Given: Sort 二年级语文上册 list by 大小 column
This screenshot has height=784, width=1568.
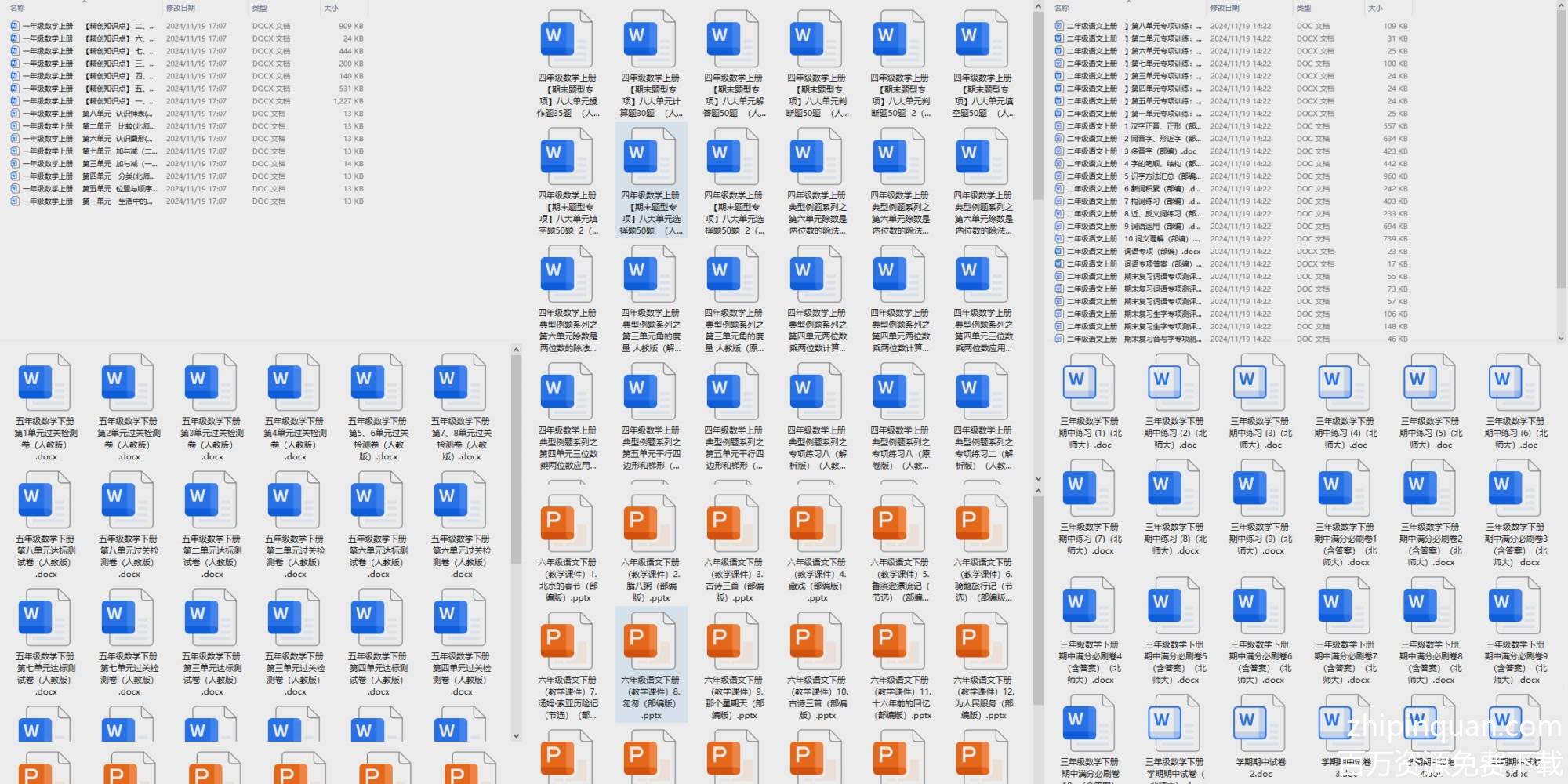Looking at the screenshot, I should [x=1375, y=8].
